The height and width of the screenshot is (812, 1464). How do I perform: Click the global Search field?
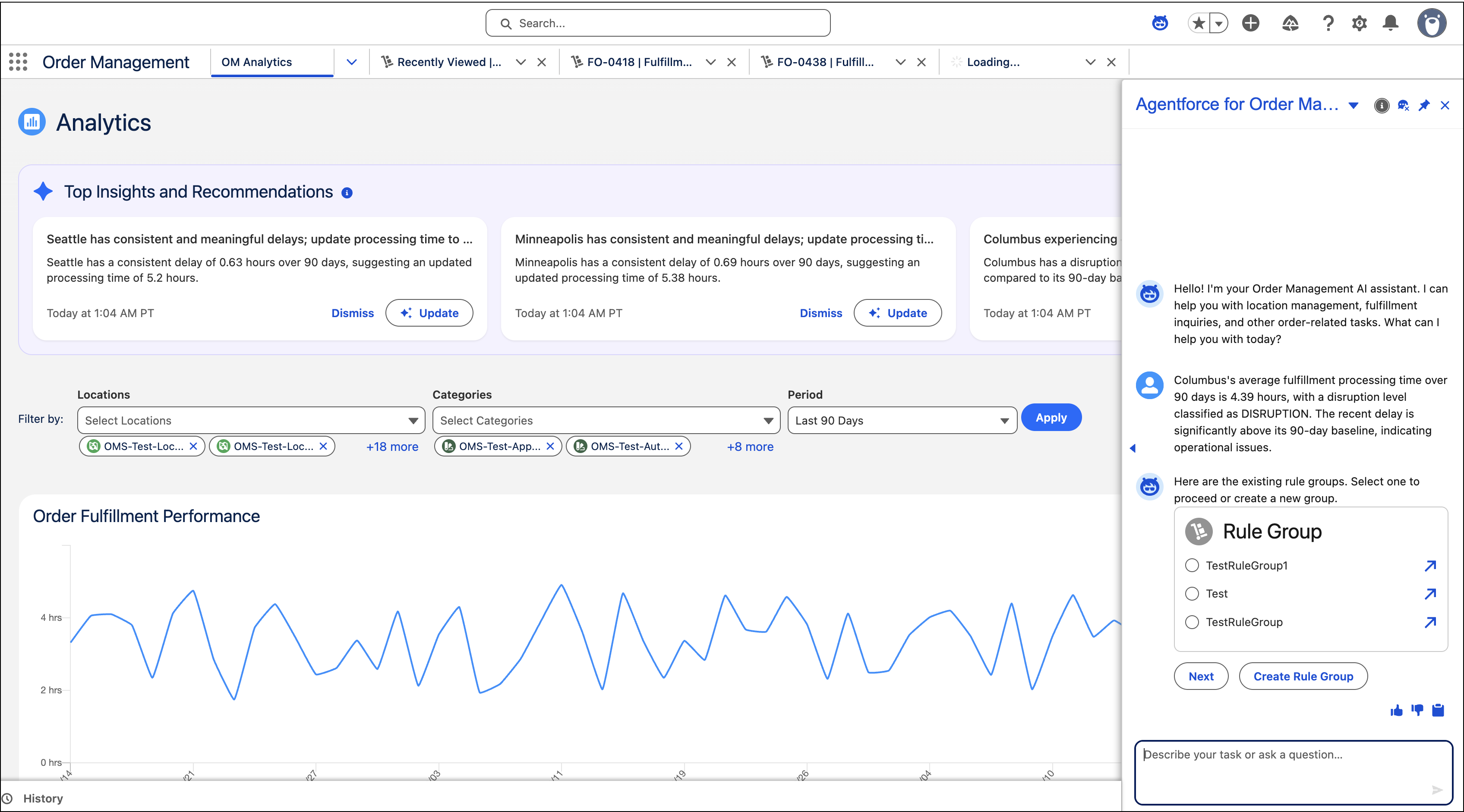[x=658, y=23]
